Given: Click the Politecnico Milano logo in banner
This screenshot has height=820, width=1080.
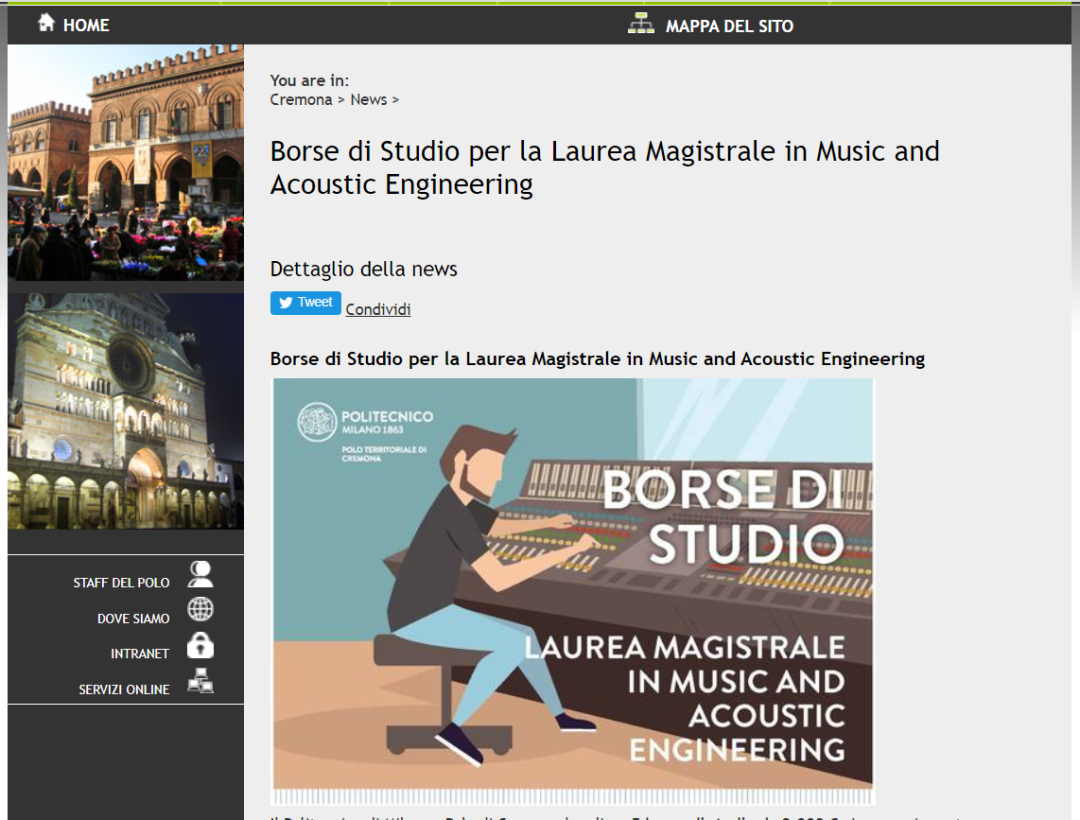Looking at the screenshot, I should (364, 430).
